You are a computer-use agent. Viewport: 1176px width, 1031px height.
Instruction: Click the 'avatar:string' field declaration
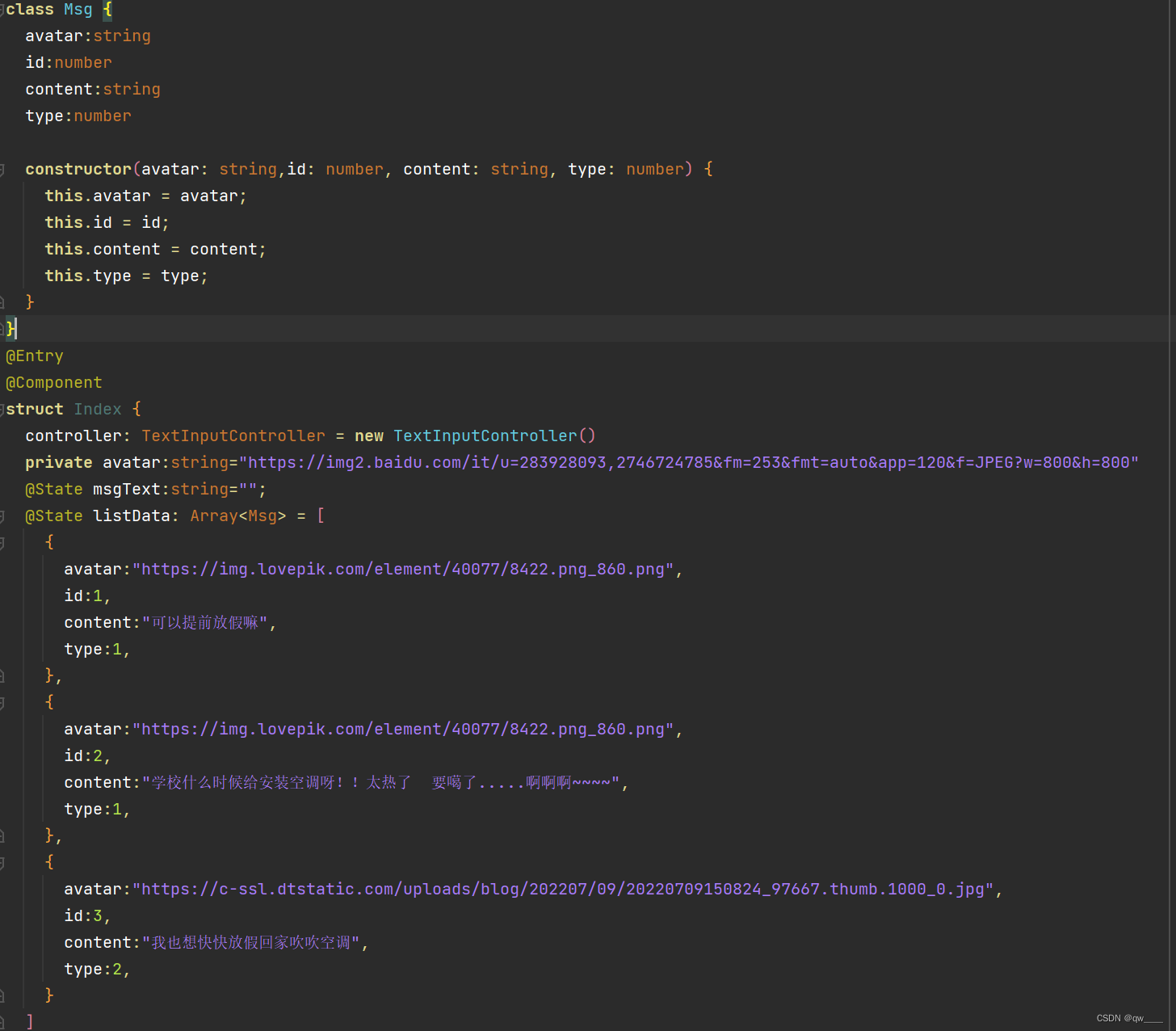[88, 36]
